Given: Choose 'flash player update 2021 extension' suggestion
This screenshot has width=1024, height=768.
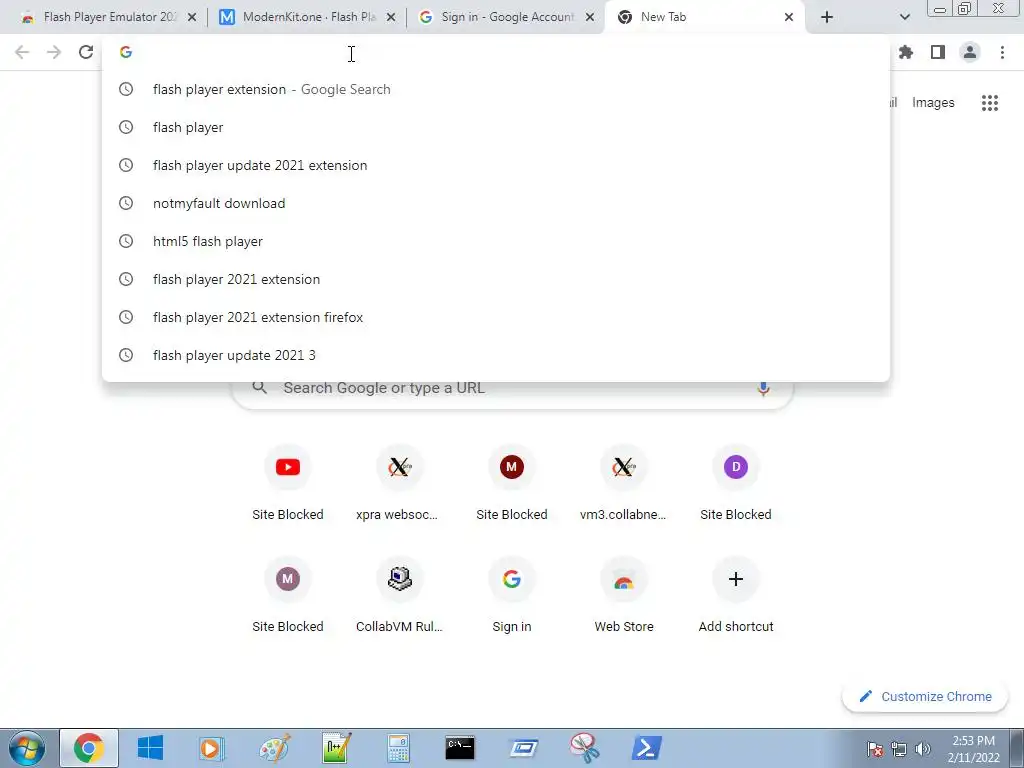Looking at the screenshot, I should (x=496, y=165).
